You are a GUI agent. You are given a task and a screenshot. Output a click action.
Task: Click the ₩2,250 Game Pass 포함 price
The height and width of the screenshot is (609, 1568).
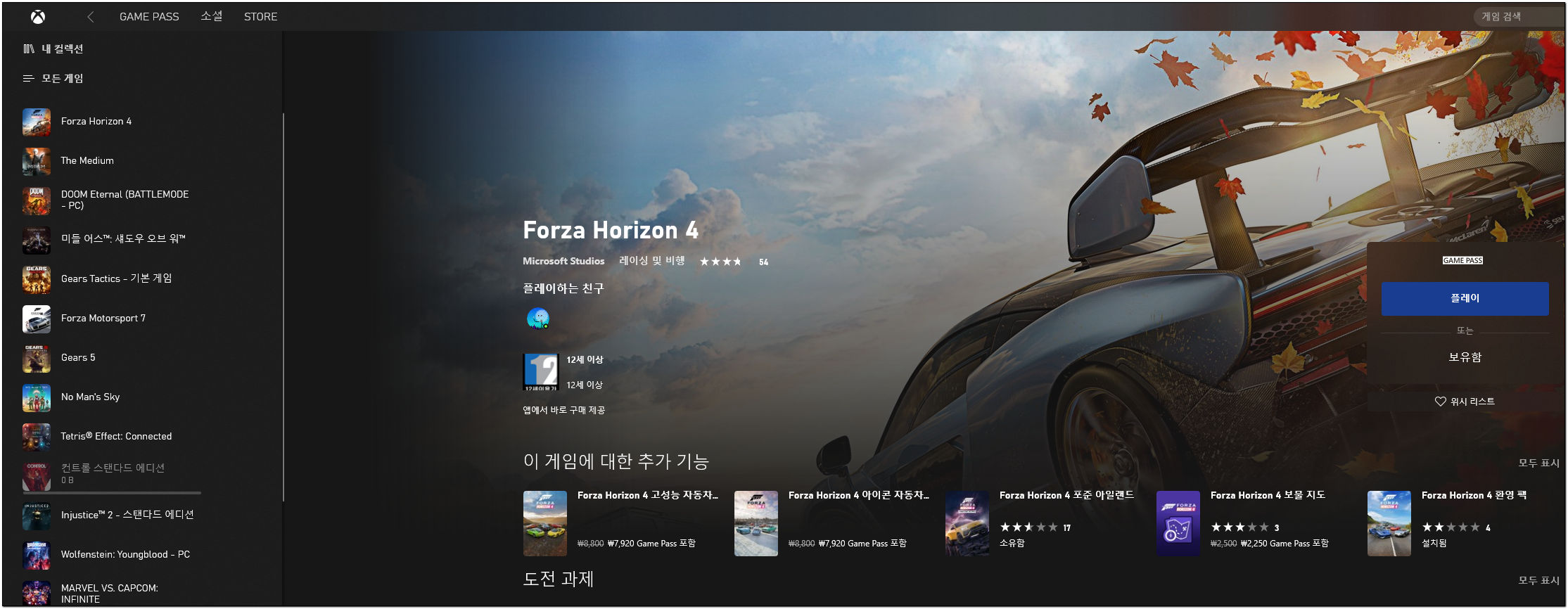tap(1285, 543)
